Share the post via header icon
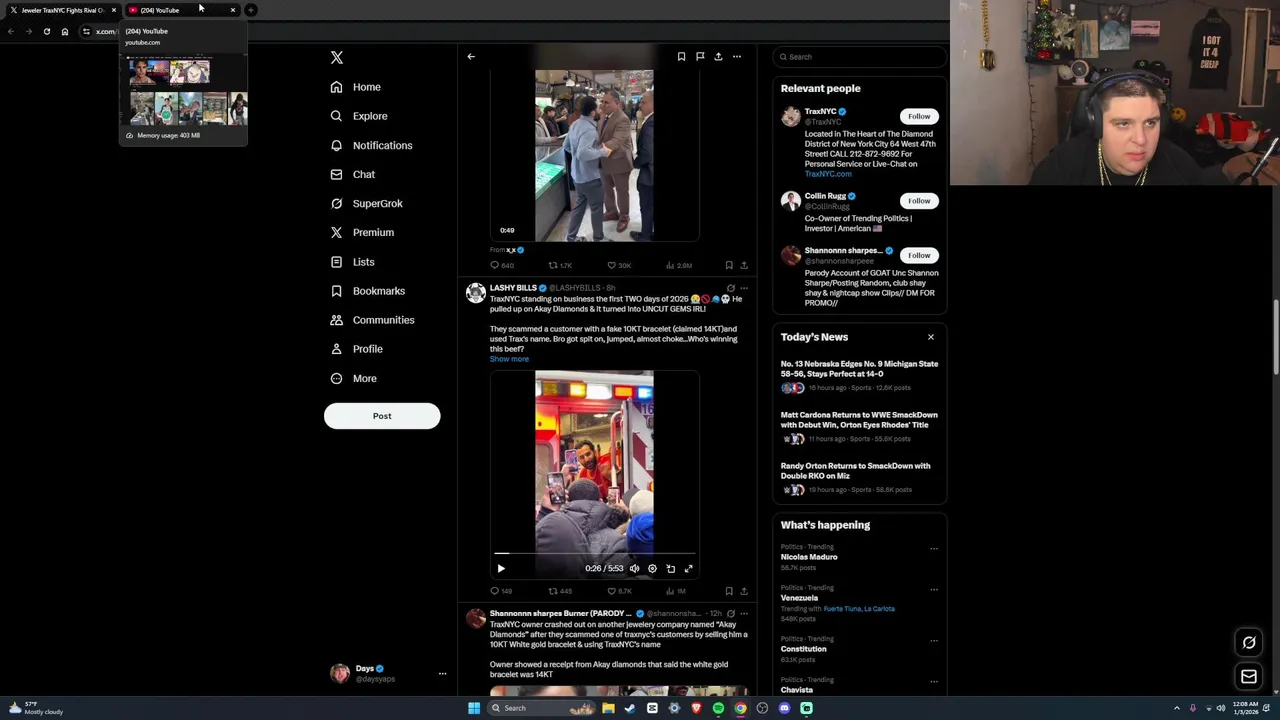 pos(718,57)
